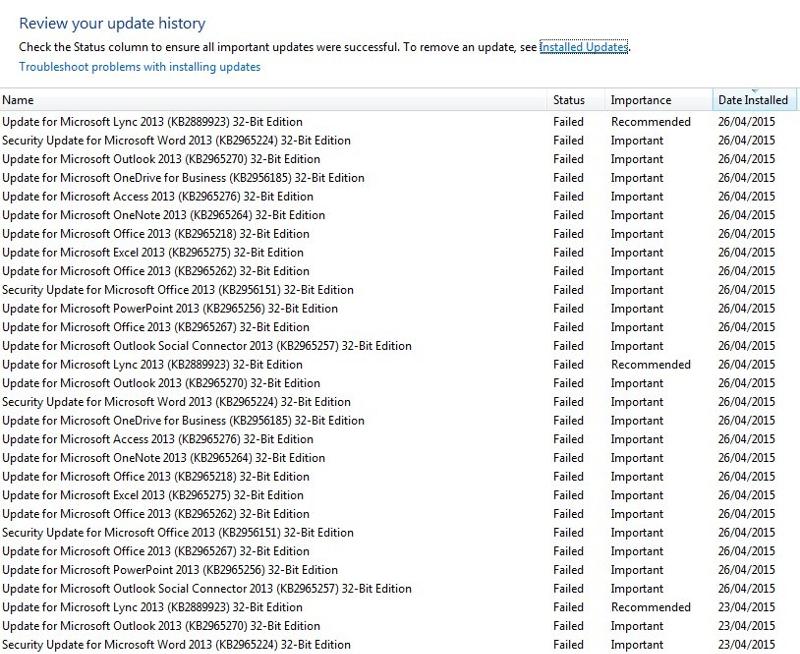Click the 23/04/2015 date in the Lync 2013 row
Viewport: 800px width, 654px height.
point(746,607)
